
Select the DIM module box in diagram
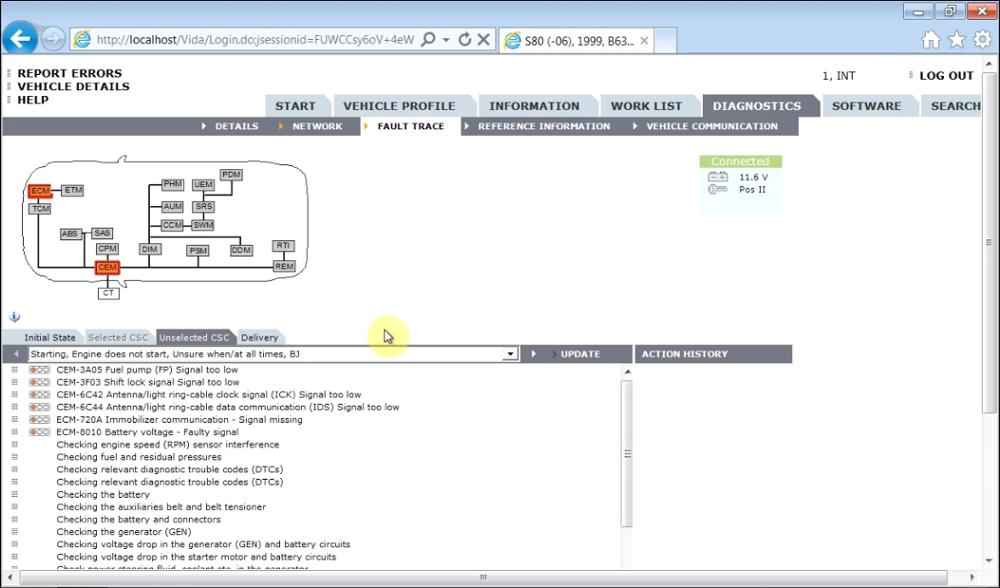[x=150, y=249]
